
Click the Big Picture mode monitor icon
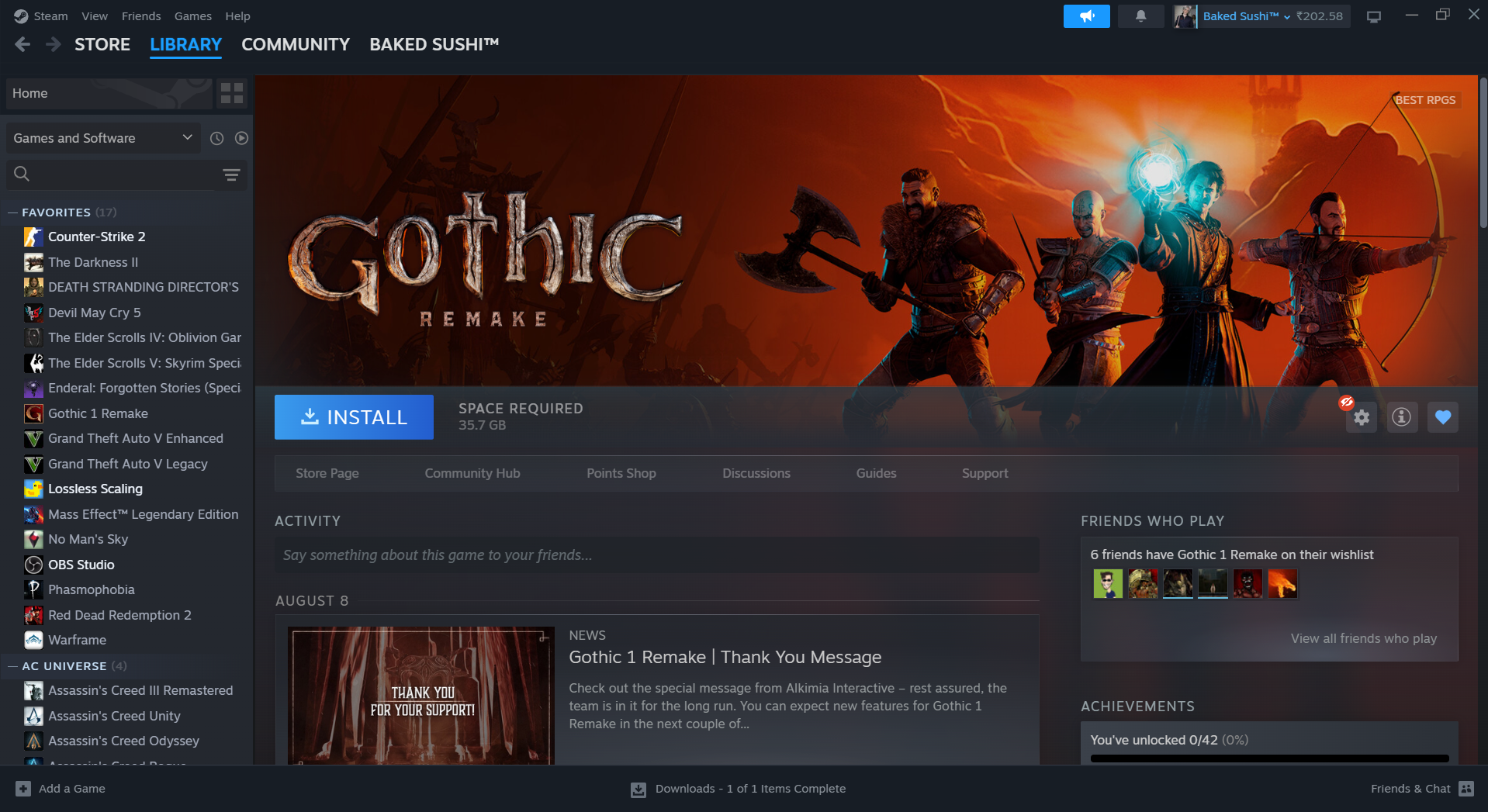coord(1374,16)
